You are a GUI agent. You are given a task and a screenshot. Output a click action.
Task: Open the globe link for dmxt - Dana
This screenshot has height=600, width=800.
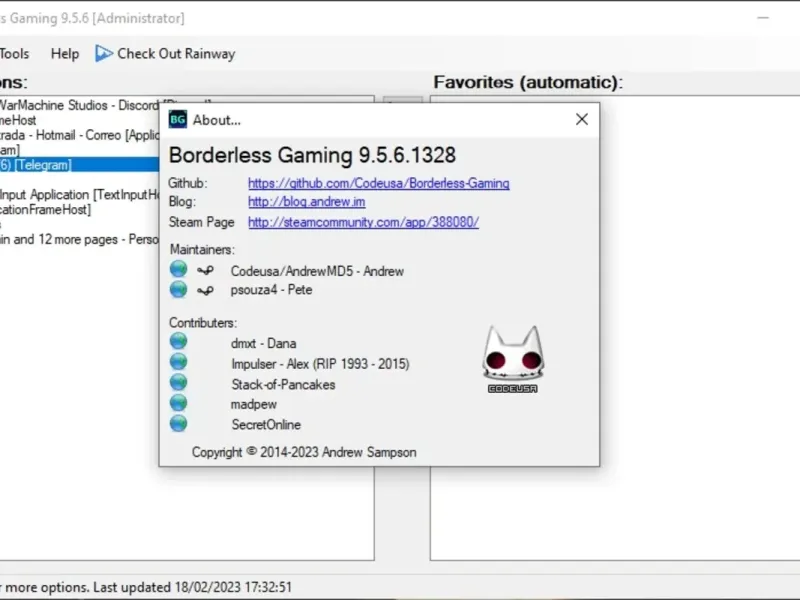[x=178, y=341]
